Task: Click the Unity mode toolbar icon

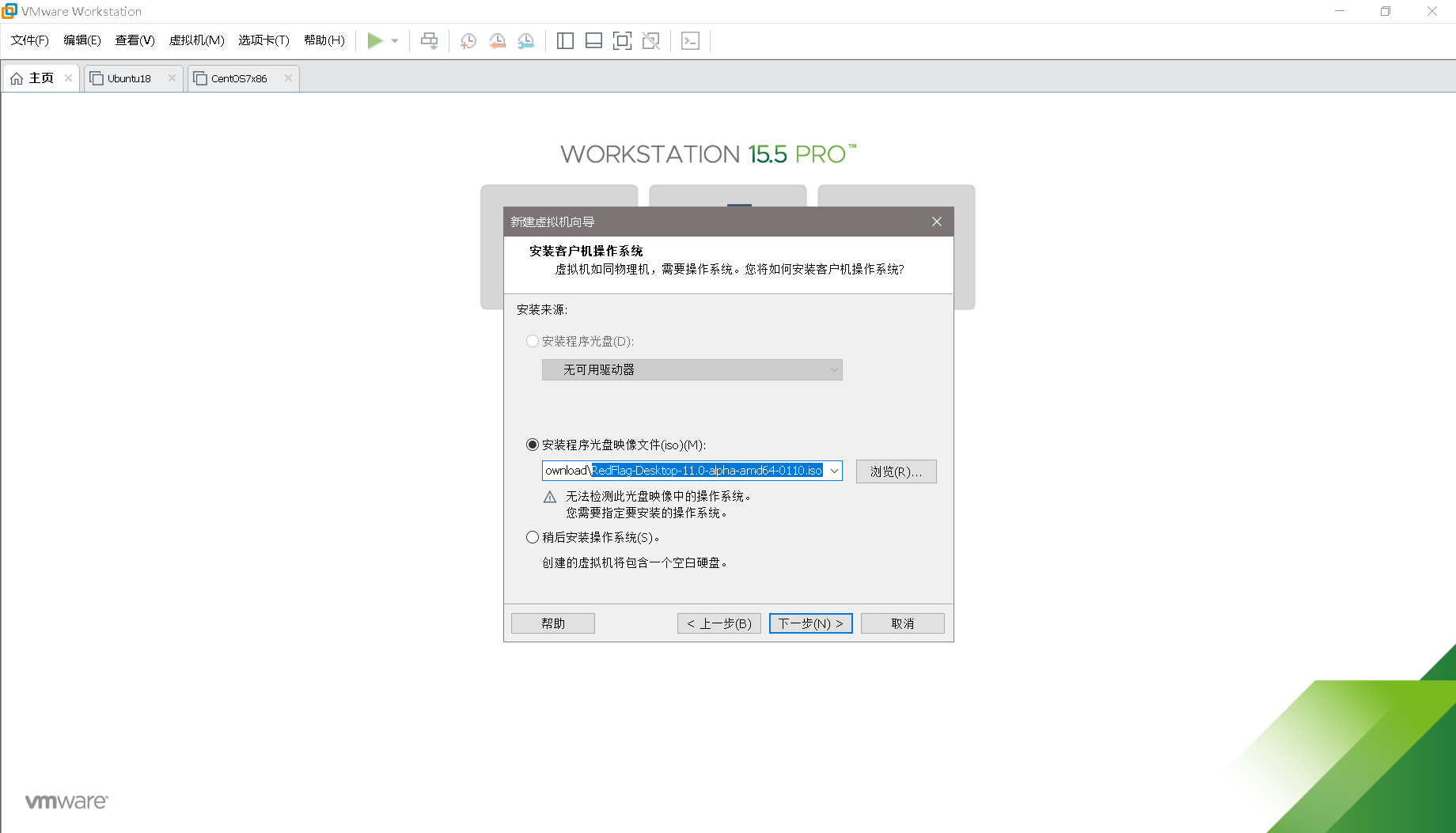Action: pos(650,41)
